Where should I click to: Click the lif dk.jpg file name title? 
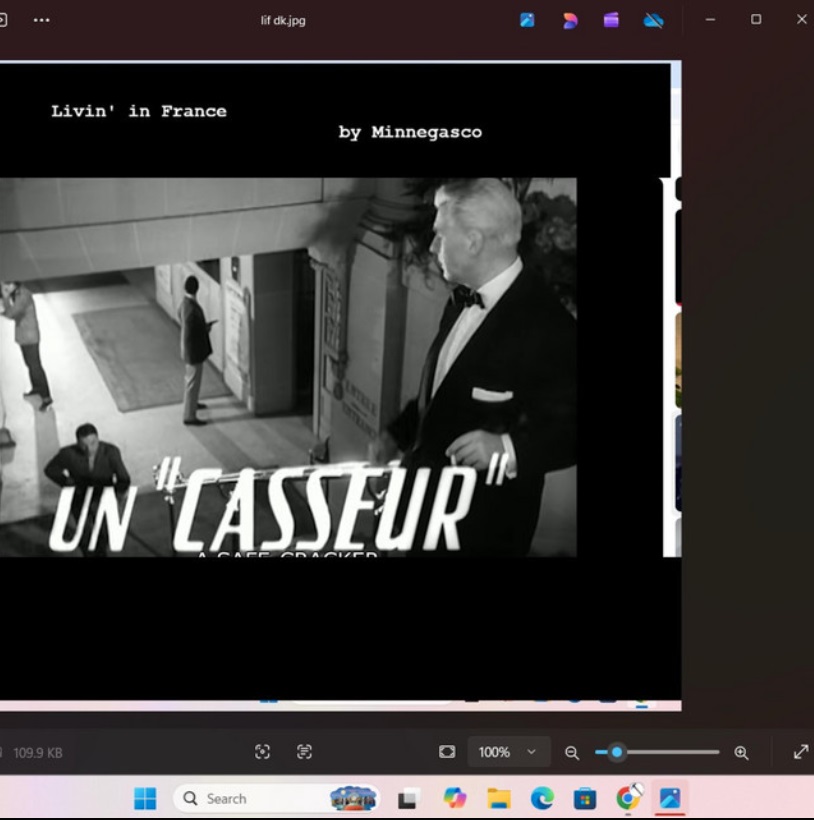(x=283, y=21)
